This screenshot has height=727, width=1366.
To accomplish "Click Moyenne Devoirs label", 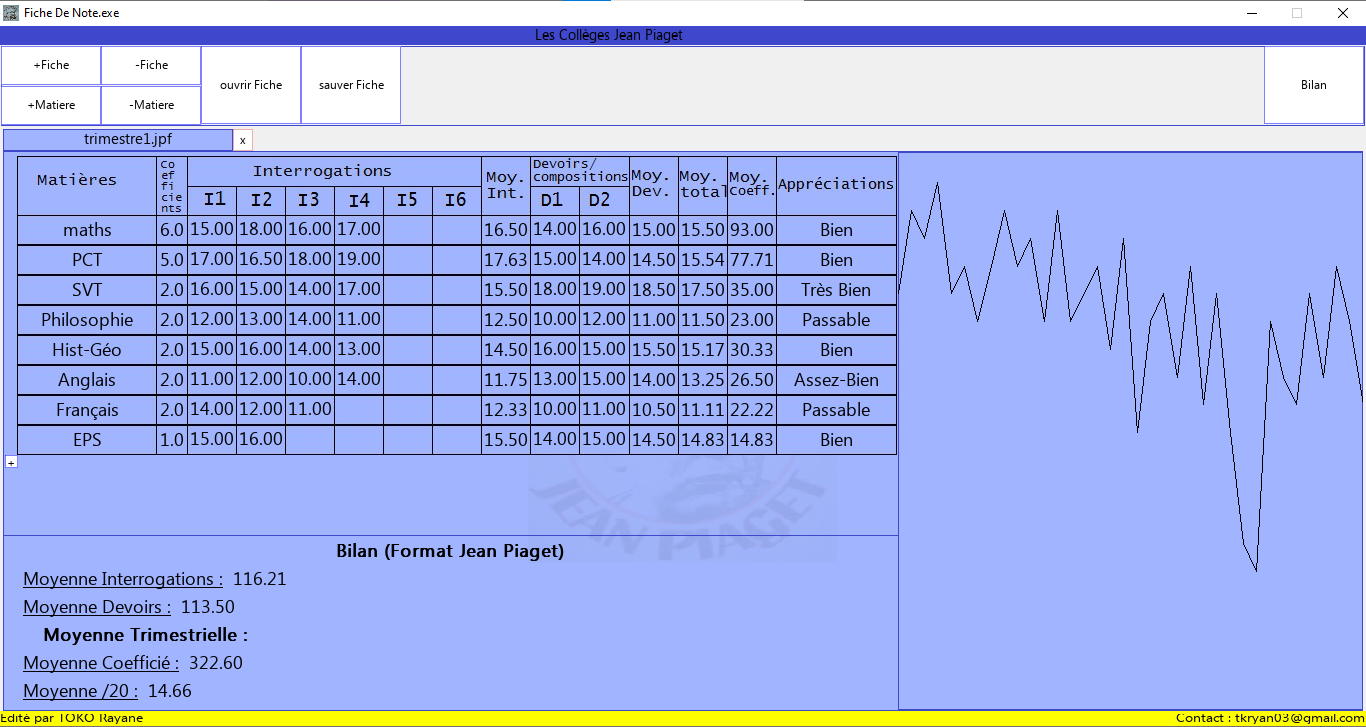I will tap(97, 607).
